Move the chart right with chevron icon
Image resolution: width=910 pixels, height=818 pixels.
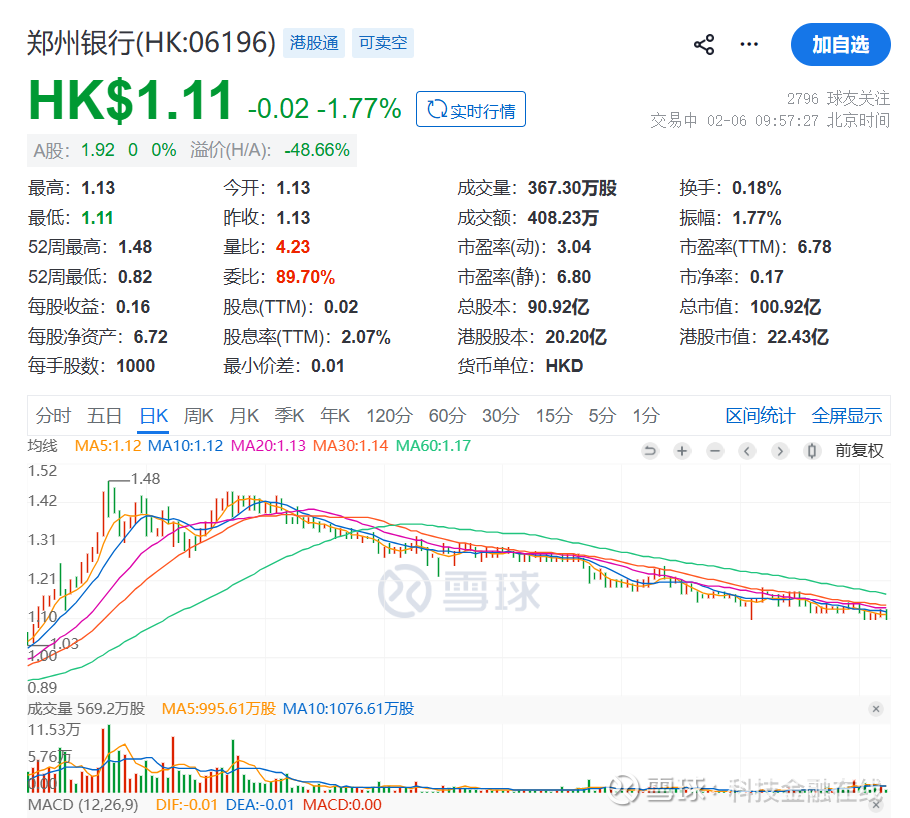click(780, 451)
